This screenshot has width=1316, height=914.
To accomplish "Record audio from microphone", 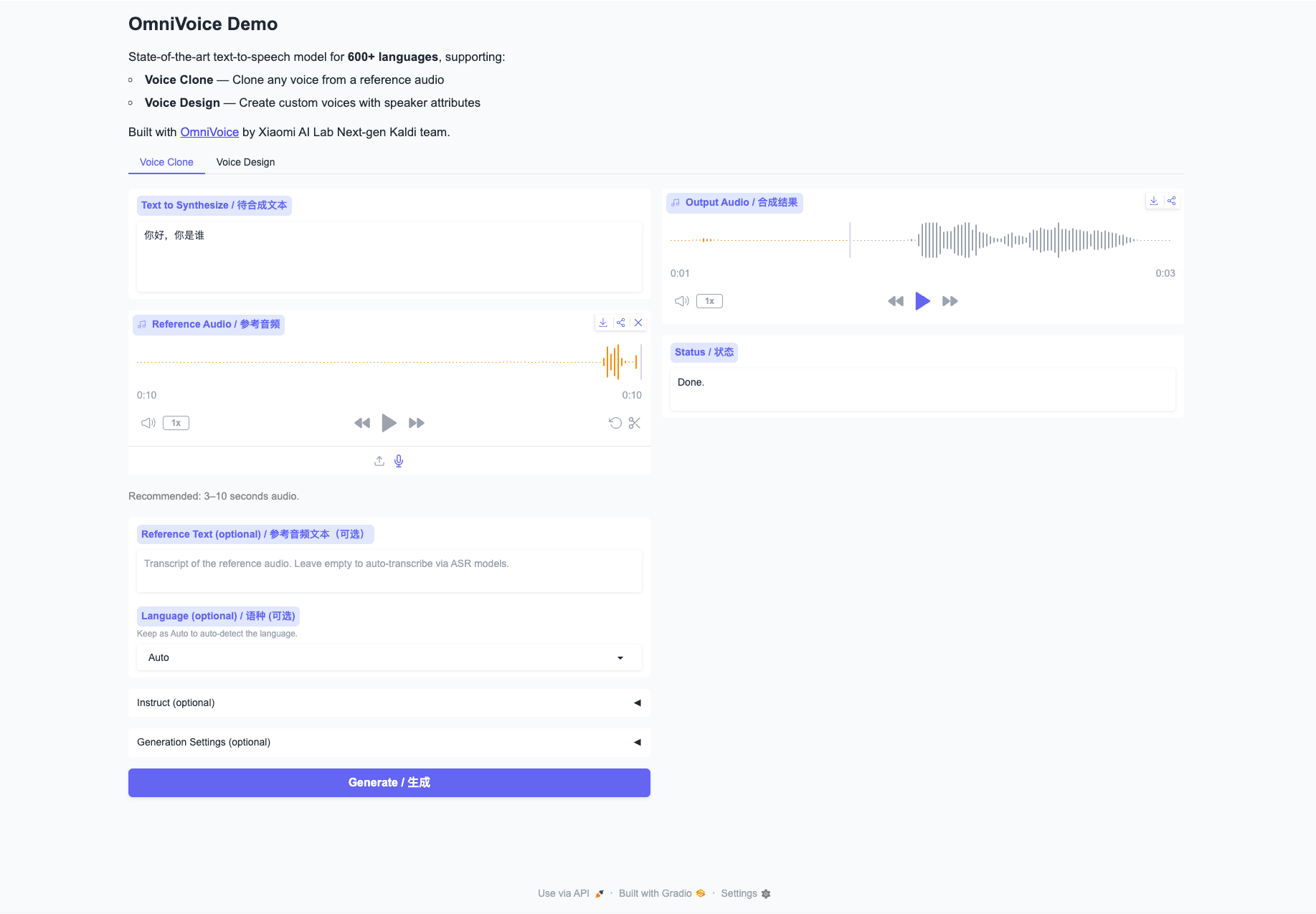I will click(x=399, y=461).
